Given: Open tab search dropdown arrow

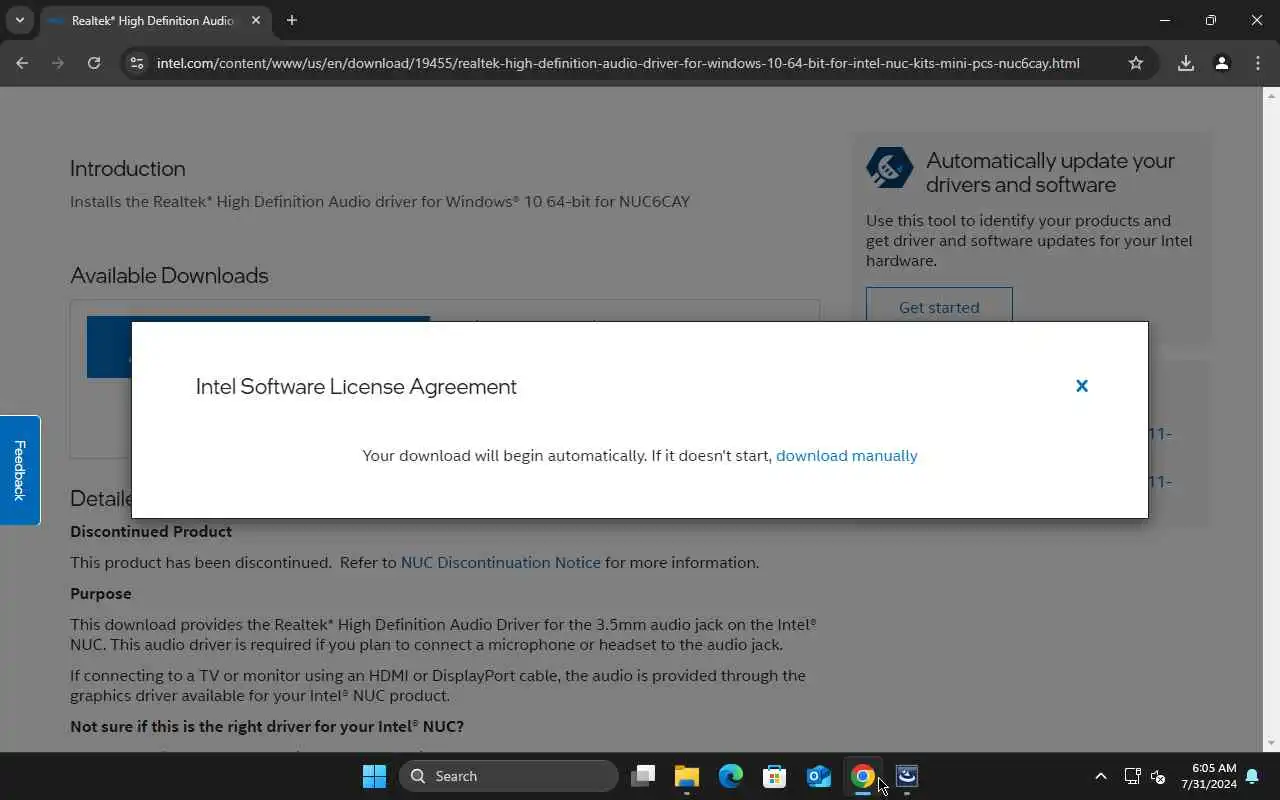Looking at the screenshot, I should tap(19, 20).
